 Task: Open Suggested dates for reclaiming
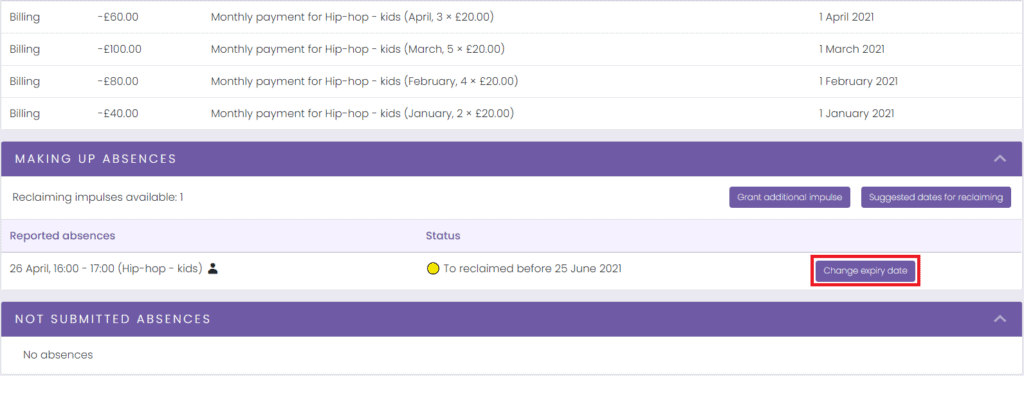[x=936, y=197]
